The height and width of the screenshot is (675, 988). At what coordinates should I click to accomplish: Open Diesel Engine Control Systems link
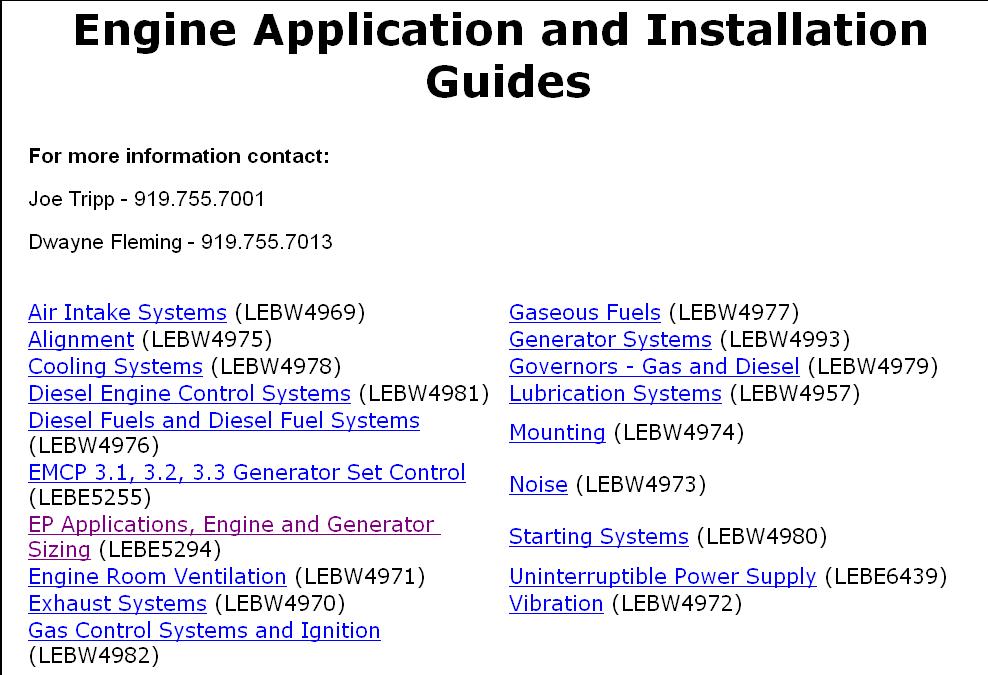pyautogui.click(x=189, y=394)
